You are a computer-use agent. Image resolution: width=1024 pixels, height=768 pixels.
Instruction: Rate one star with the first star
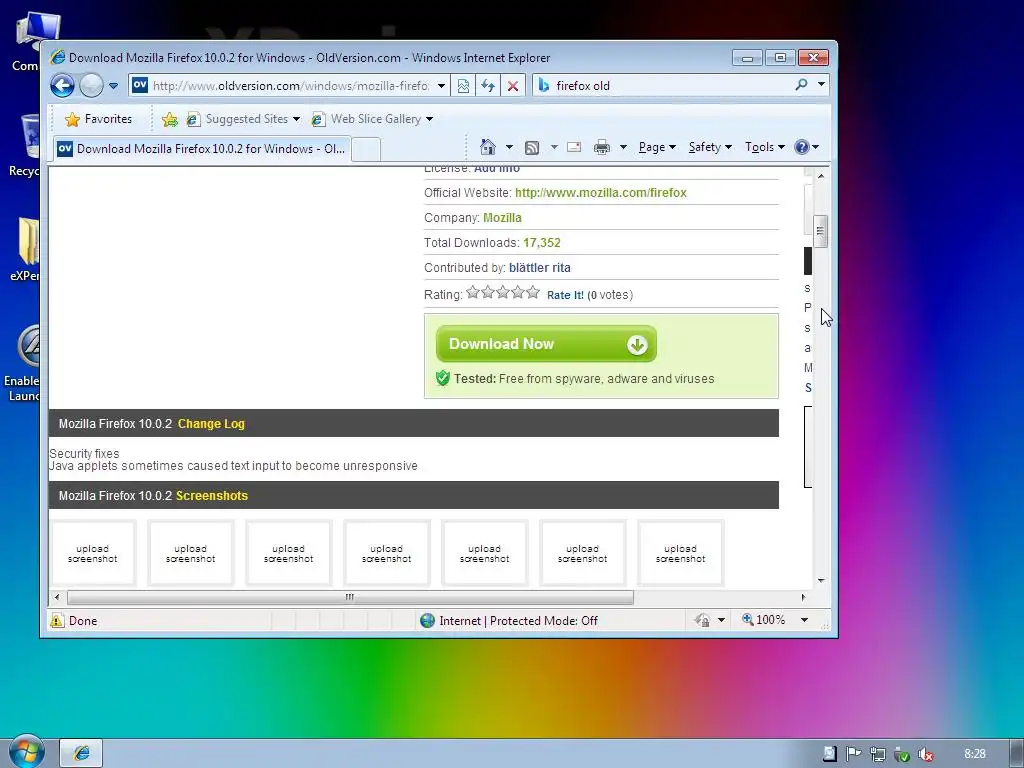coord(473,292)
